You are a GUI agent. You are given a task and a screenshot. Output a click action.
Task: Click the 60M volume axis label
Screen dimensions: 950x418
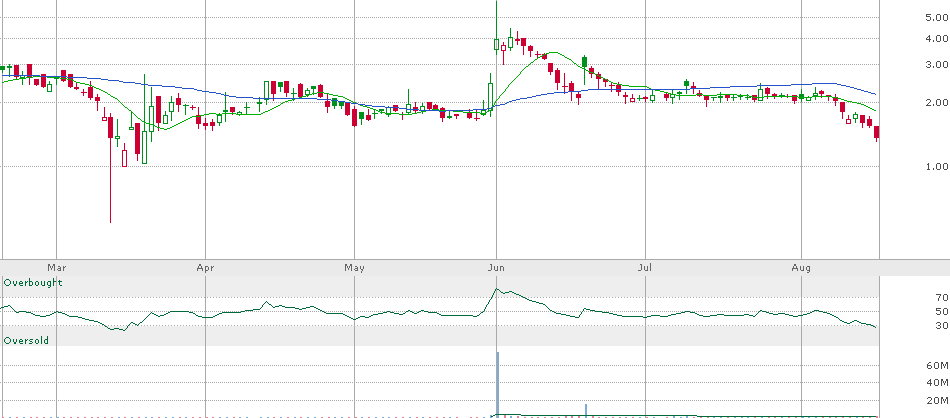(938, 365)
